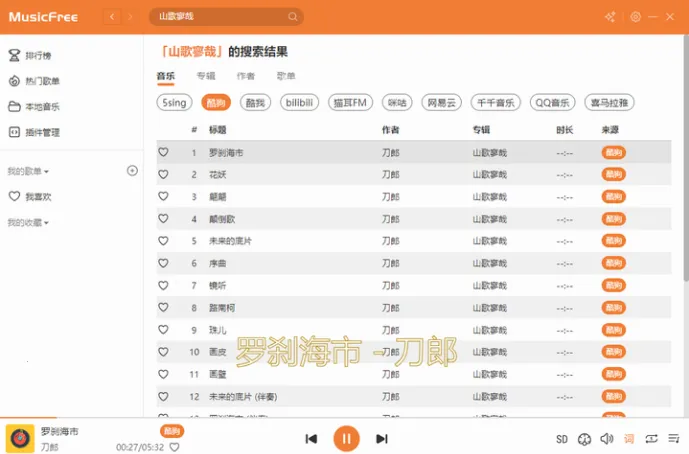Go back with the left arrow

(x=112, y=17)
